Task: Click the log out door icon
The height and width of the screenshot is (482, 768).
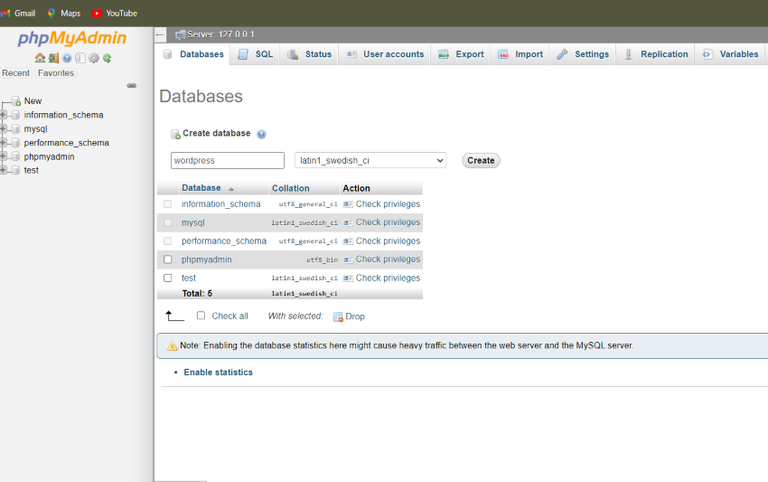Action: 53,58
